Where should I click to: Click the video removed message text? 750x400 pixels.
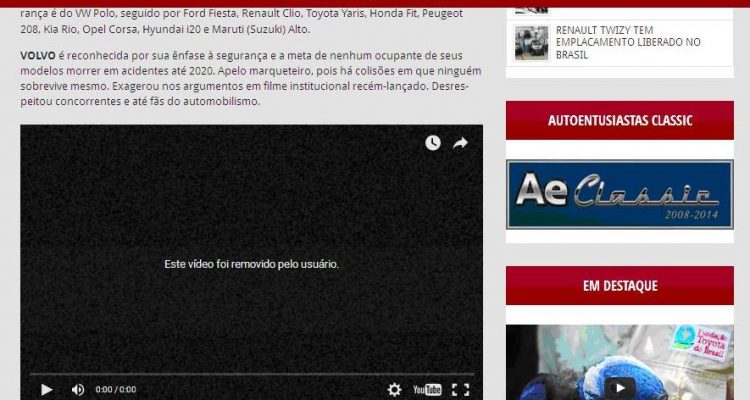coord(251,264)
